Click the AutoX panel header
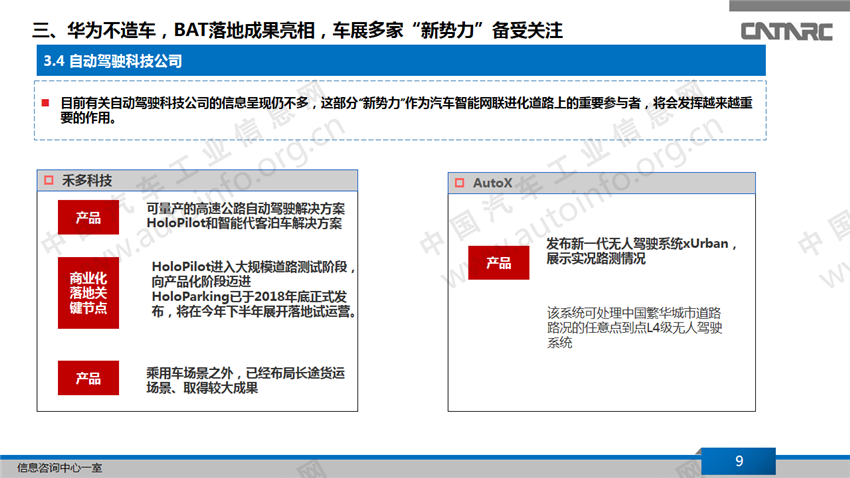Image resolution: width=850 pixels, height=478 pixels. pos(601,183)
